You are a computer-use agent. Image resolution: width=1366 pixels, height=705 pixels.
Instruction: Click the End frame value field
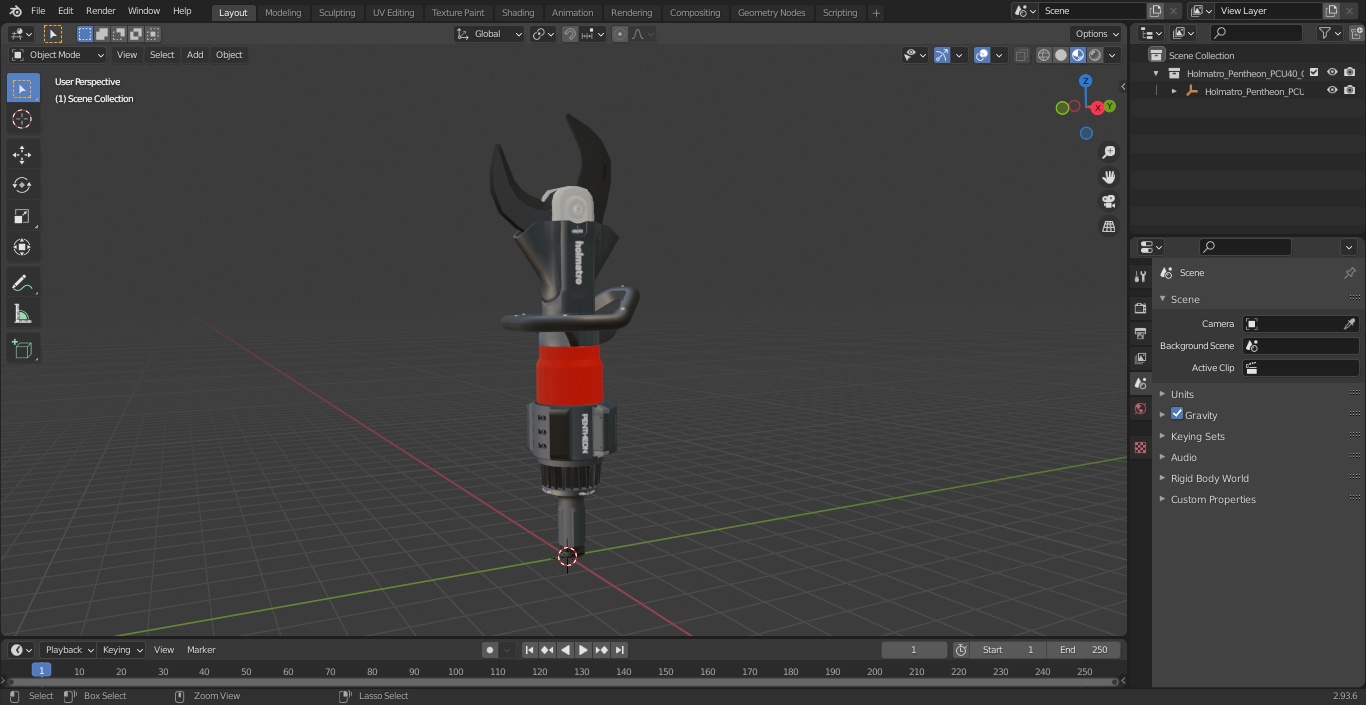coord(1084,650)
